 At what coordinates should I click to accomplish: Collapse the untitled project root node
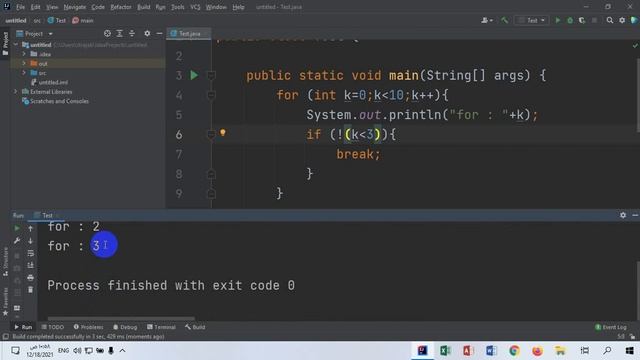point(16,44)
